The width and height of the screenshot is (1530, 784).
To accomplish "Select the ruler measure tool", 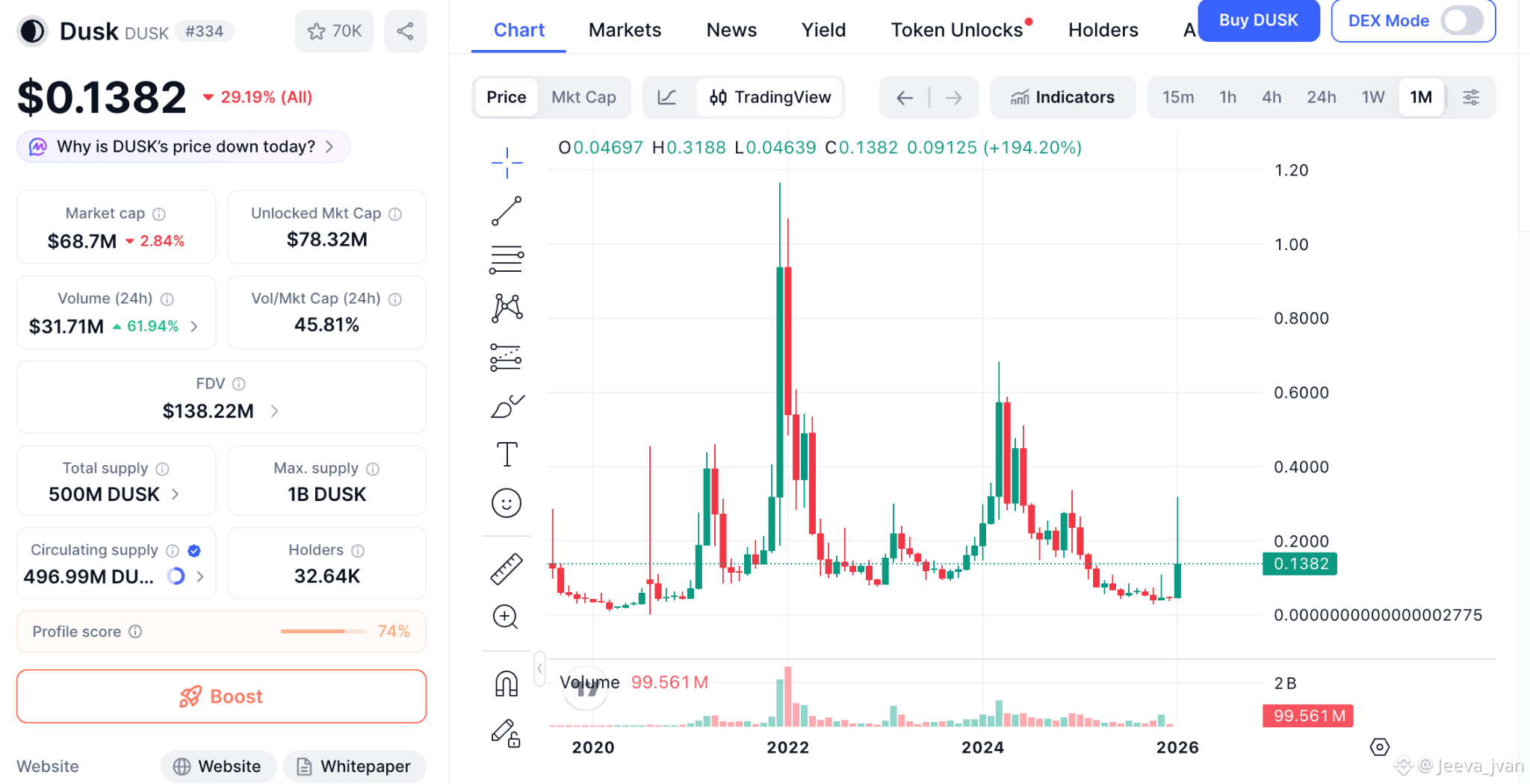I will [x=507, y=569].
